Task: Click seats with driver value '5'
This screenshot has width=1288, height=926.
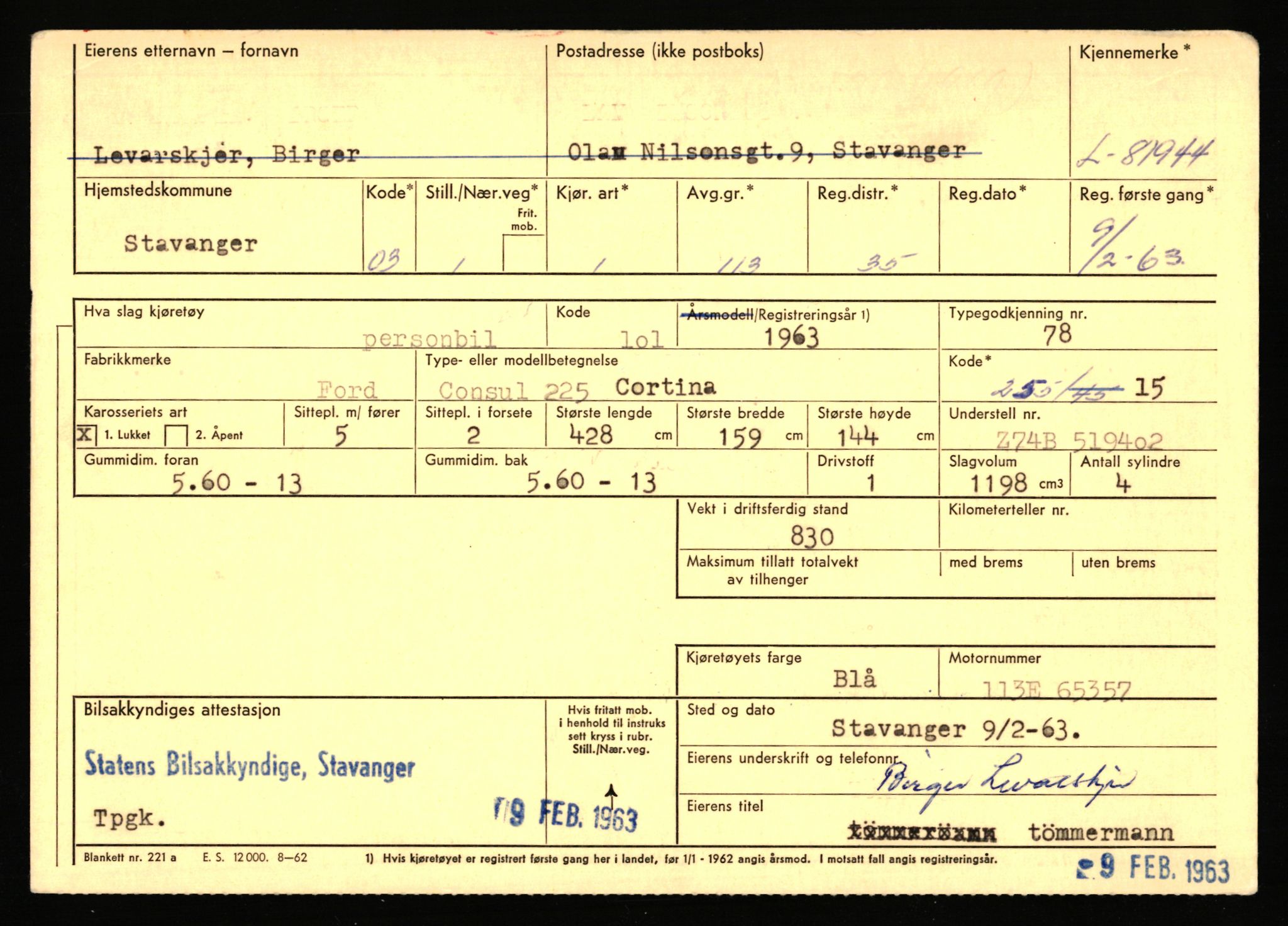Action: [340, 435]
